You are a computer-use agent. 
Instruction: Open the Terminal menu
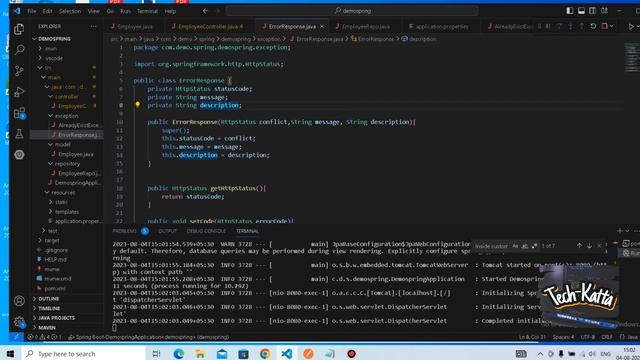pos(147,11)
